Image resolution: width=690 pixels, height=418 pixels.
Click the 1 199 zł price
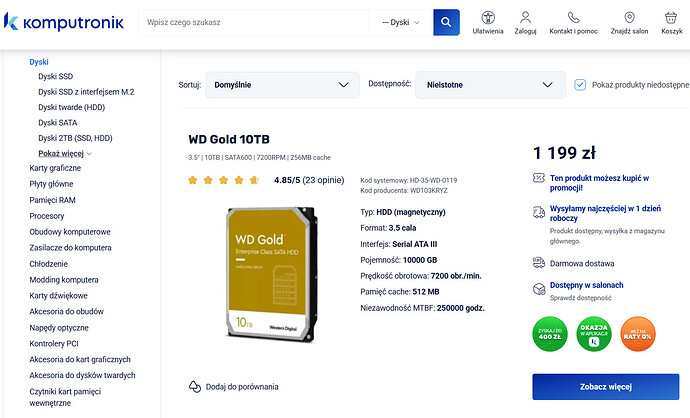pos(564,153)
